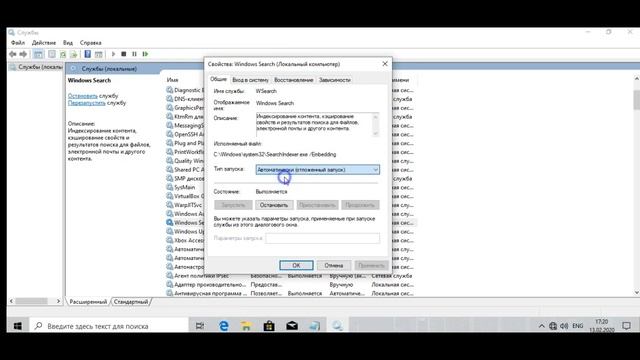Select the VirtualBox service row
Screen dimensions: 640x360
tap(185, 196)
